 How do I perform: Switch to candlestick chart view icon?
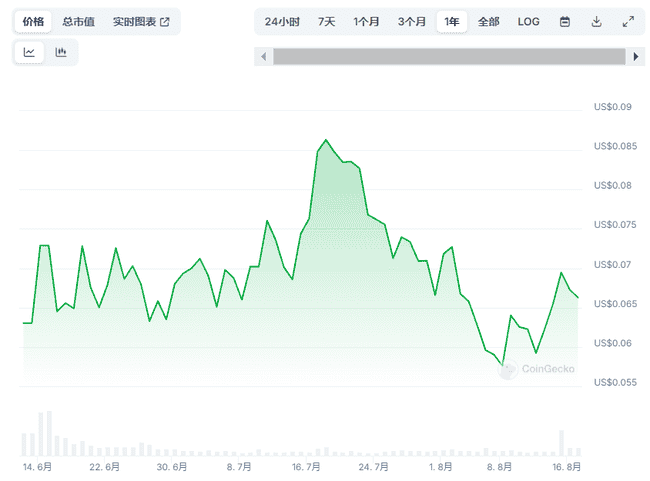pyautogui.click(x=61, y=52)
